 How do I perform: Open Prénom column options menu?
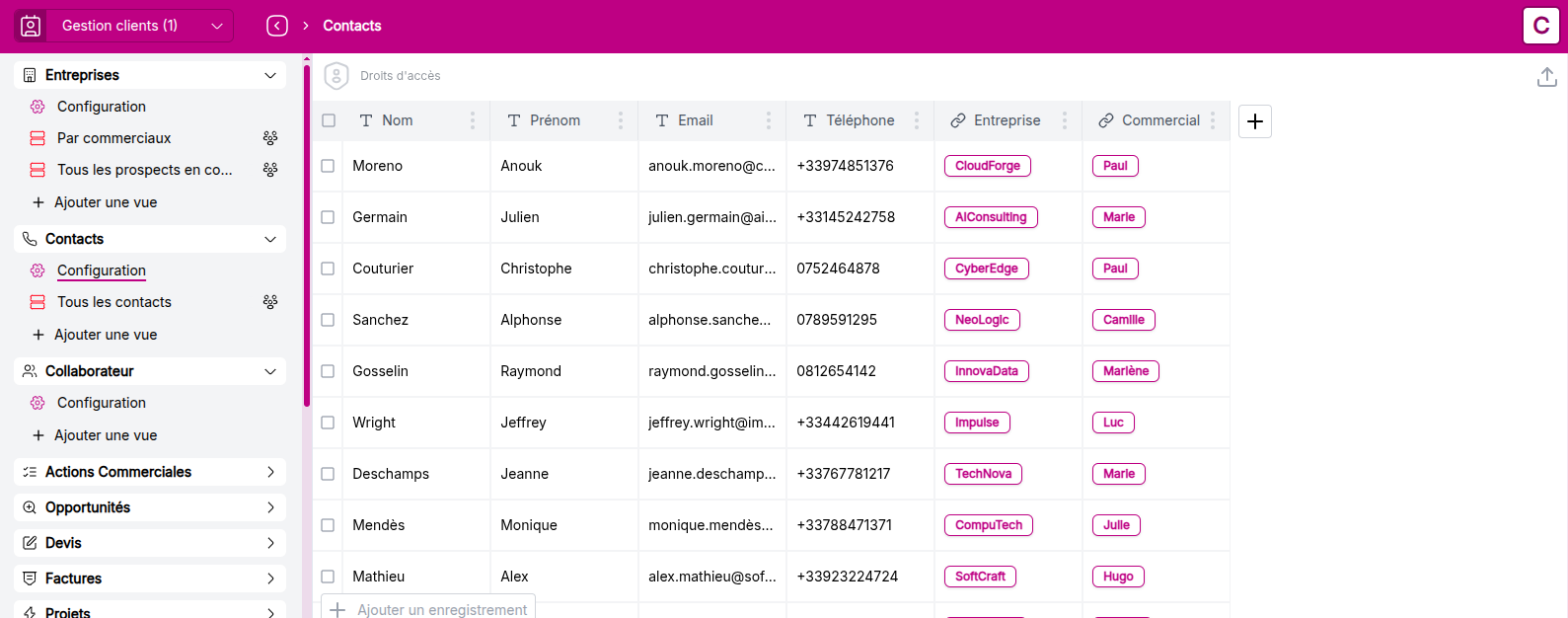click(621, 120)
